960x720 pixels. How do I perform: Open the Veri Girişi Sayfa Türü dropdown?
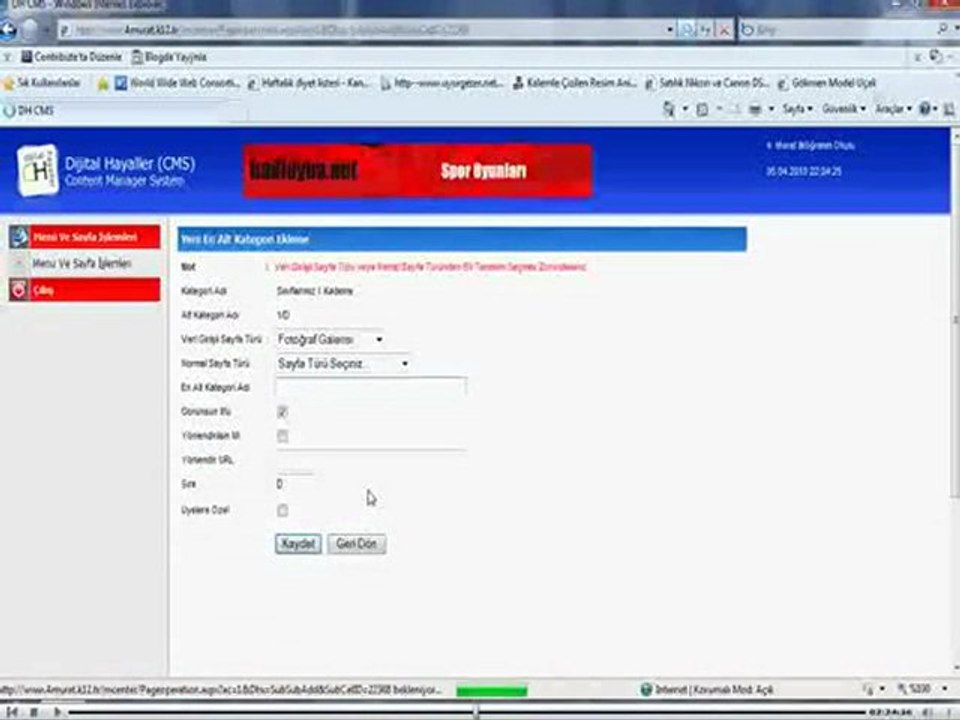(331, 339)
